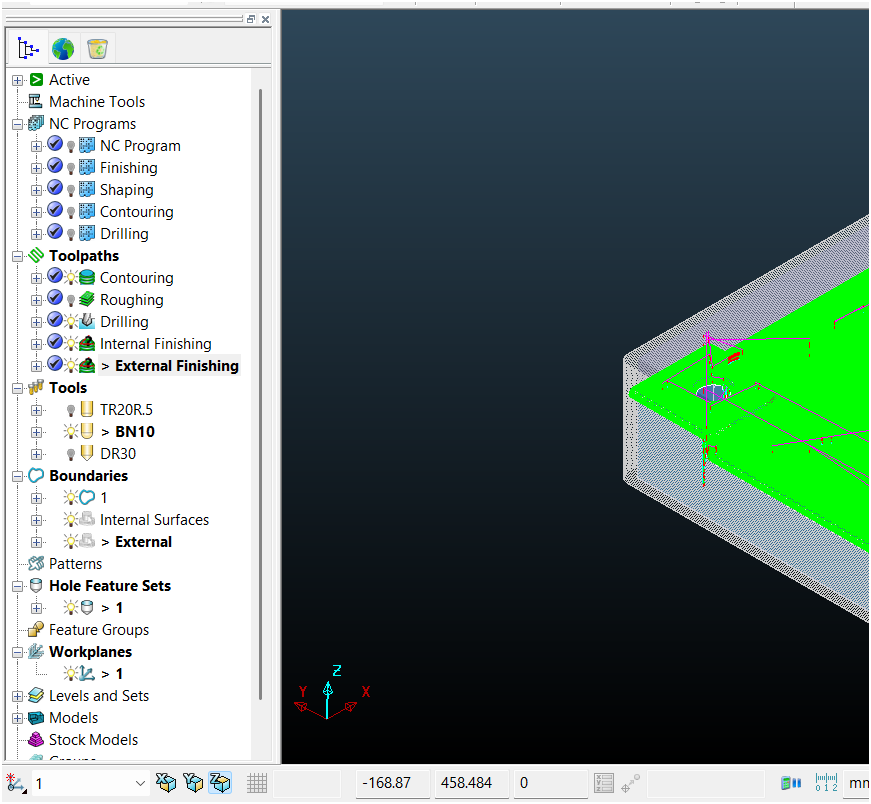This screenshot has width=871, height=804.
Task: Open the Explorer tree tab icon
Action: point(27,48)
